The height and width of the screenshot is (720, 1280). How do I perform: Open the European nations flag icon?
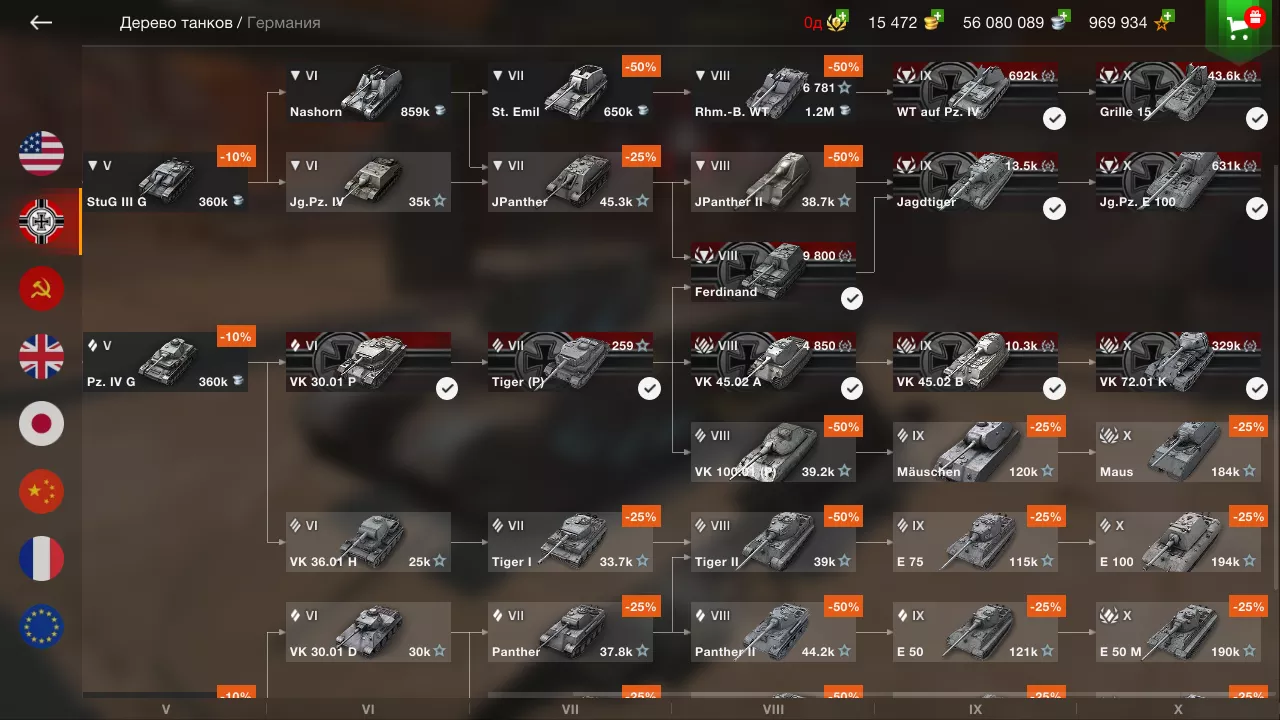41,627
